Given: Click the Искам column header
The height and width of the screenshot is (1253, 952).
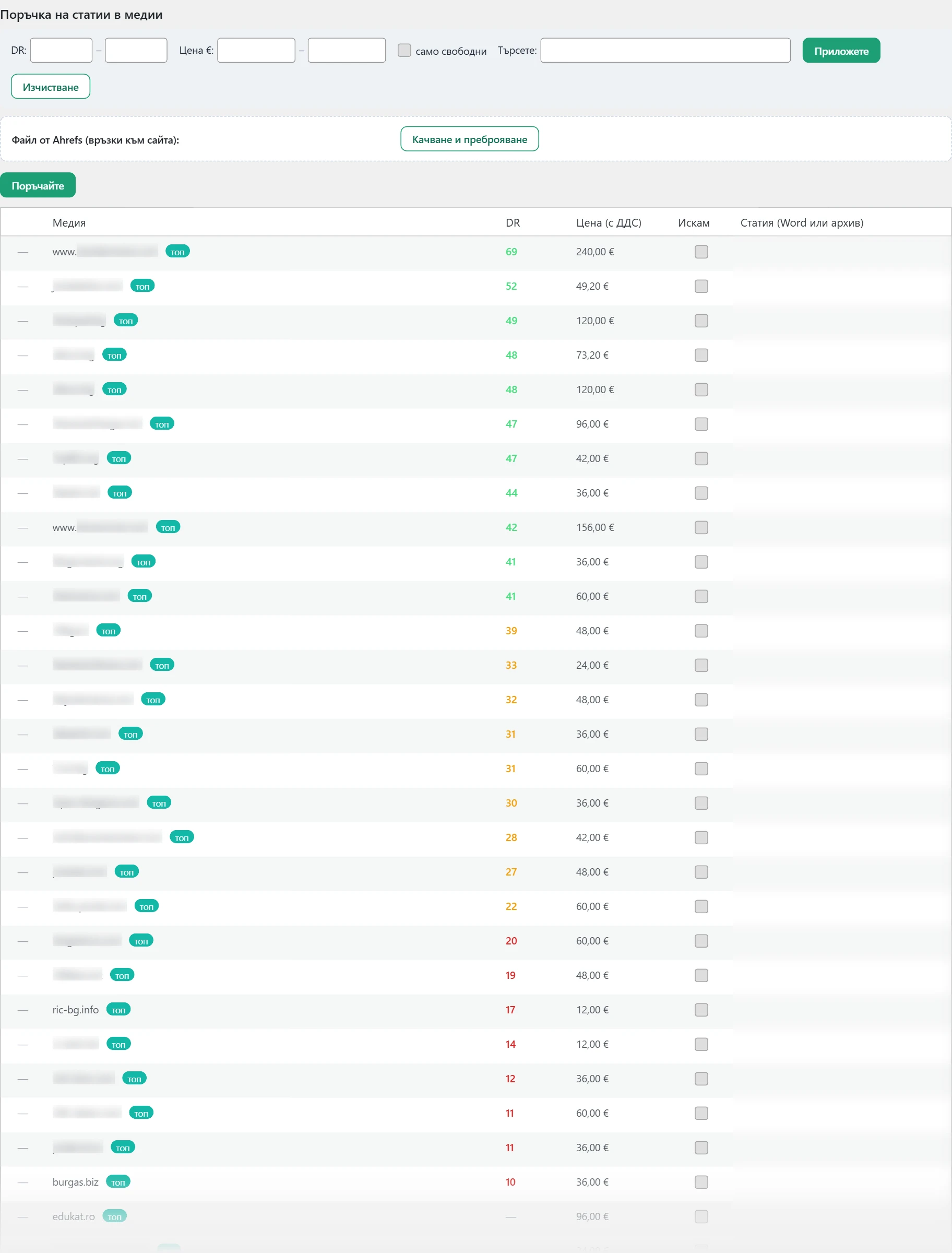Looking at the screenshot, I should pyautogui.click(x=694, y=223).
